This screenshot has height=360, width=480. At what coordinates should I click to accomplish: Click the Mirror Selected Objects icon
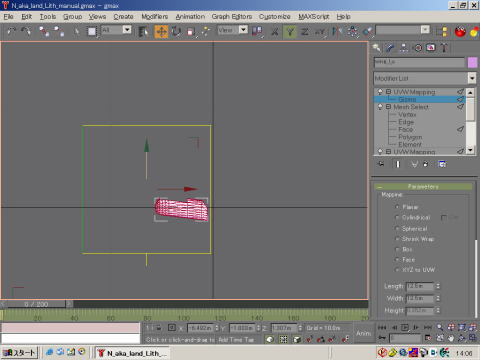(337, 31)
